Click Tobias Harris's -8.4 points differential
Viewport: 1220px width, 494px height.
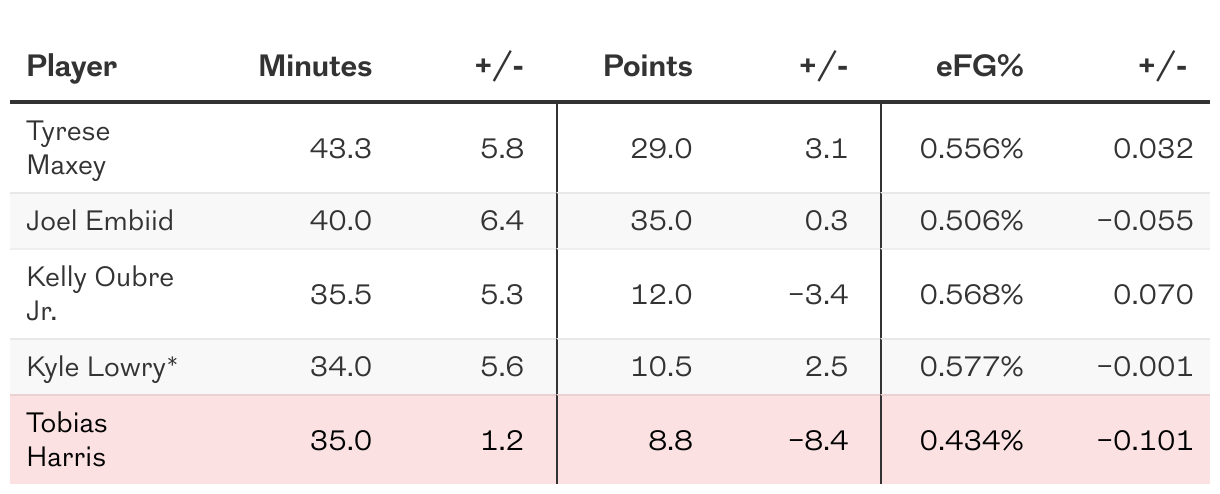pos(817,440)
